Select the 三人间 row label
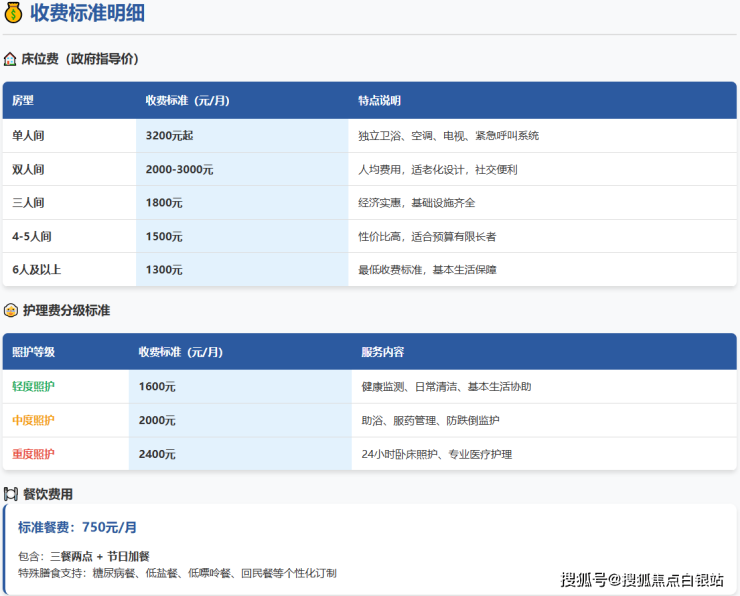 coord(28,203)
